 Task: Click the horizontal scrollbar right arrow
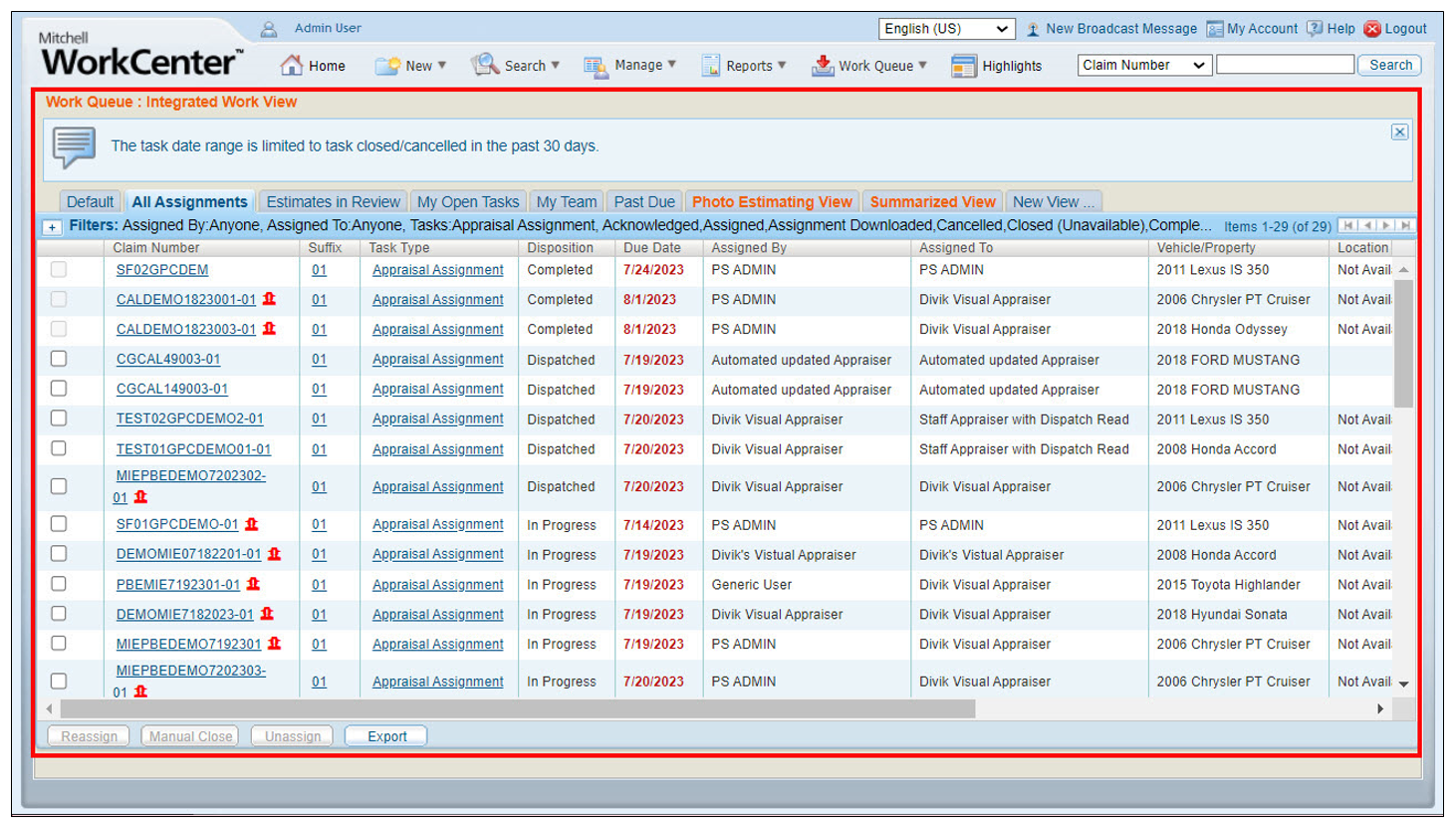coord(1380,708)
